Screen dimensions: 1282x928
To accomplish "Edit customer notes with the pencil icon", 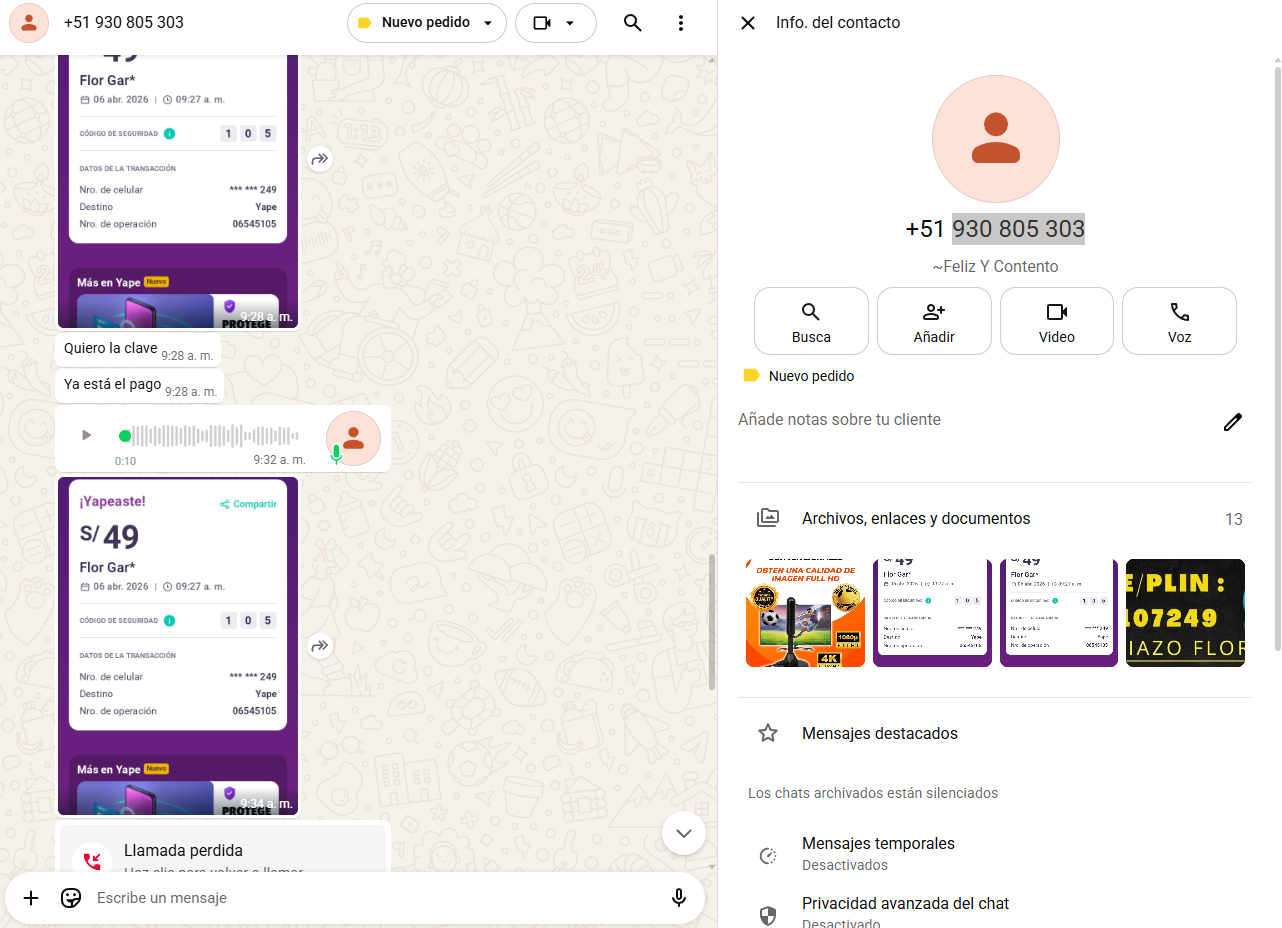I will (1233, 422).
